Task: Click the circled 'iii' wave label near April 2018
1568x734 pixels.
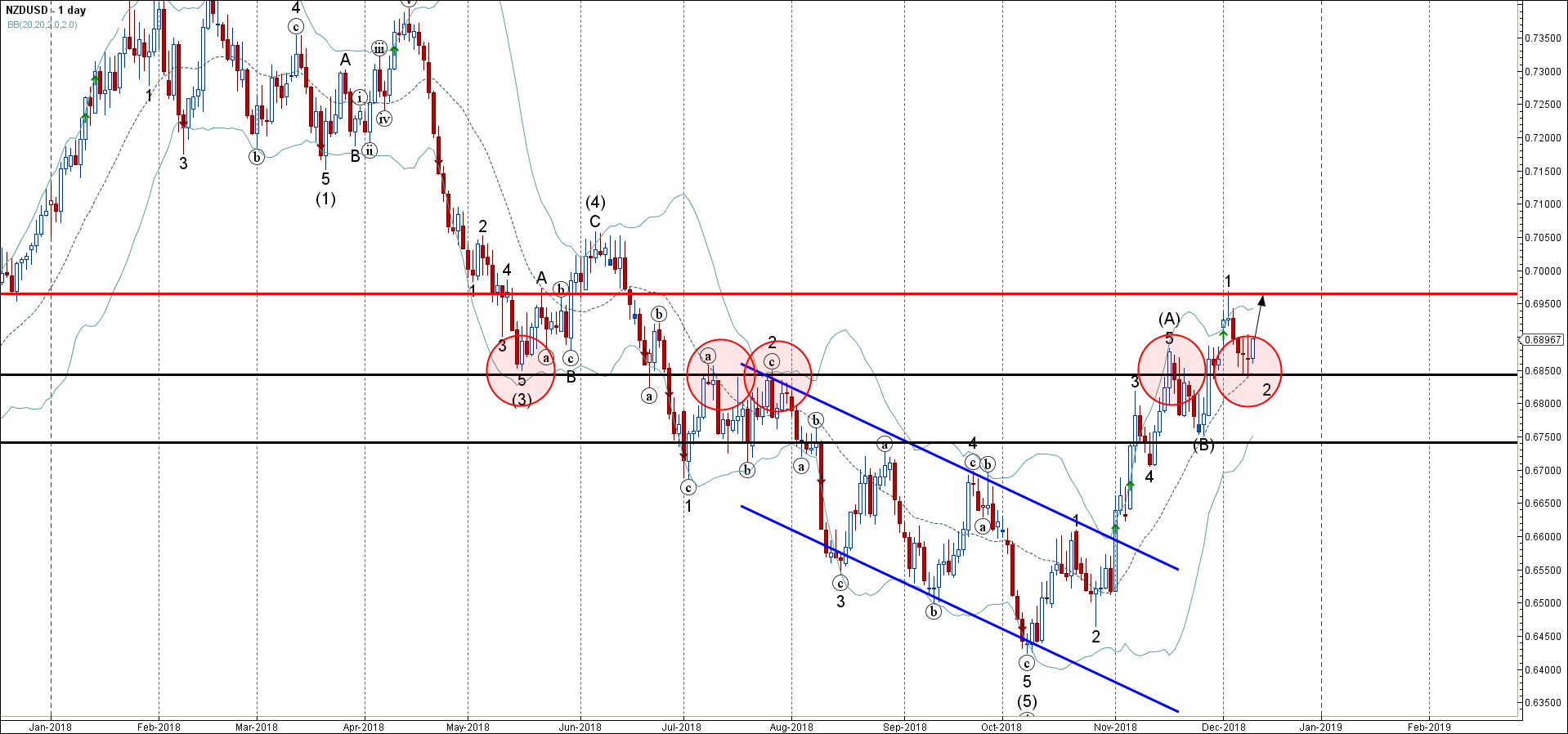Action: tap(379, 48)
